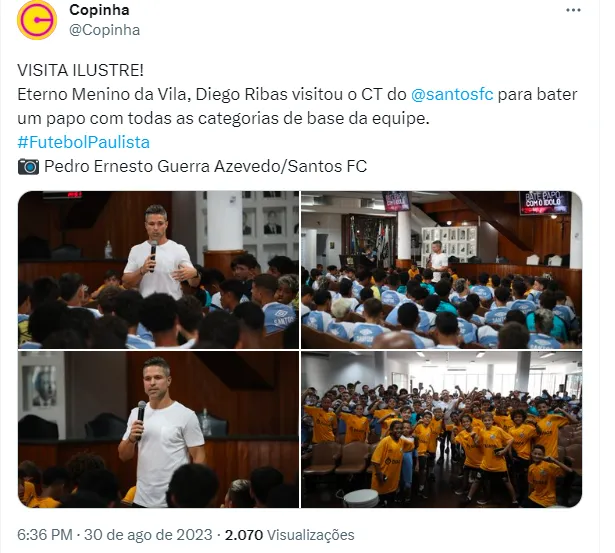Open photo of Diego holding microphone near portrait

(x=158, y=429)
